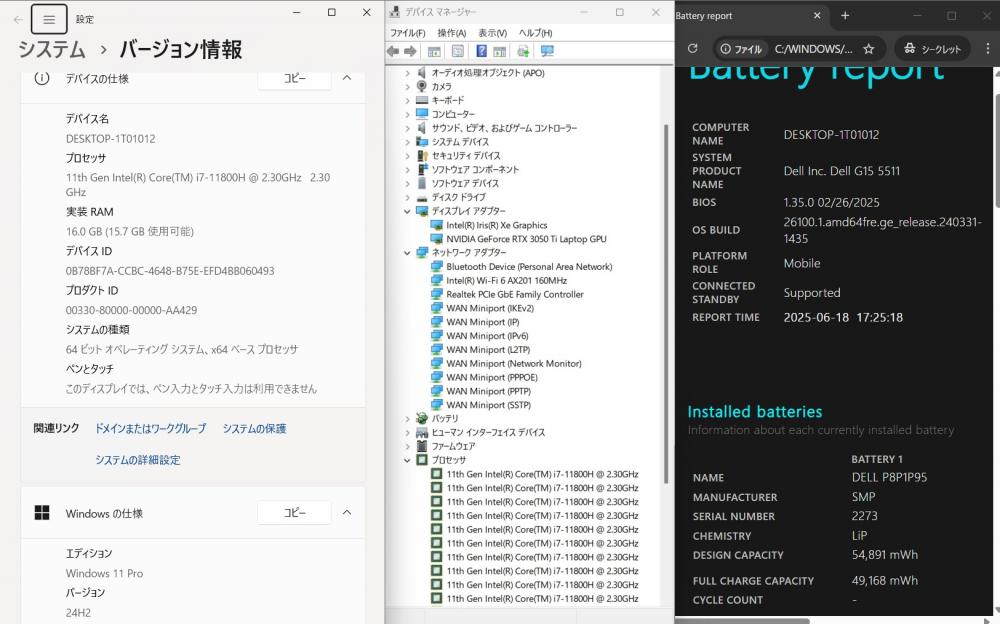
Task: Focus the browser address bar showing C:/WINDOWS/...
Action: [813, 49]
